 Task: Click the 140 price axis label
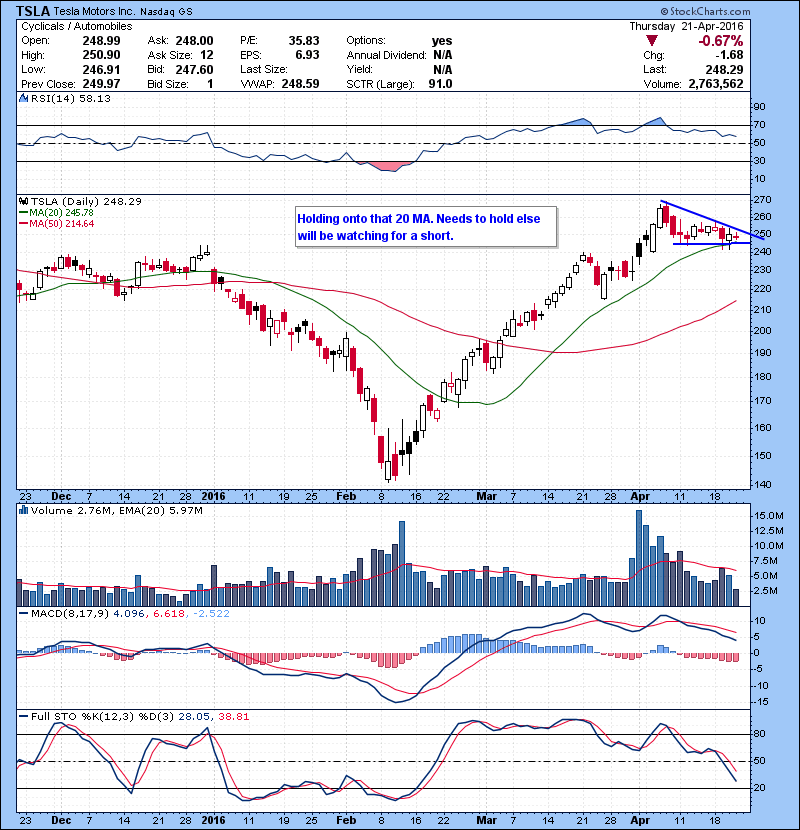coord(762,484)
